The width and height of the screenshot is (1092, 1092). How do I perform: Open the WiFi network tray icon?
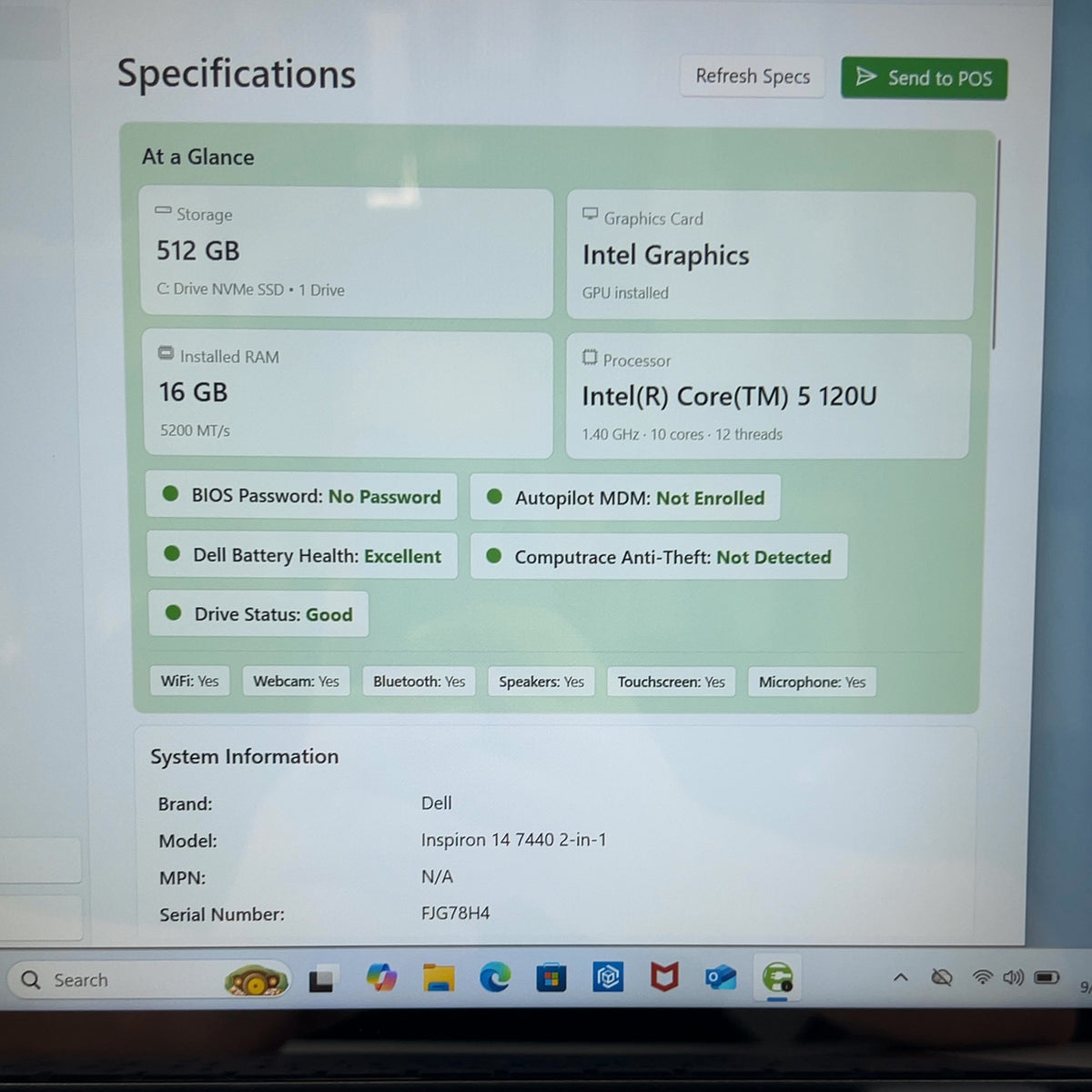coord(982,978)
